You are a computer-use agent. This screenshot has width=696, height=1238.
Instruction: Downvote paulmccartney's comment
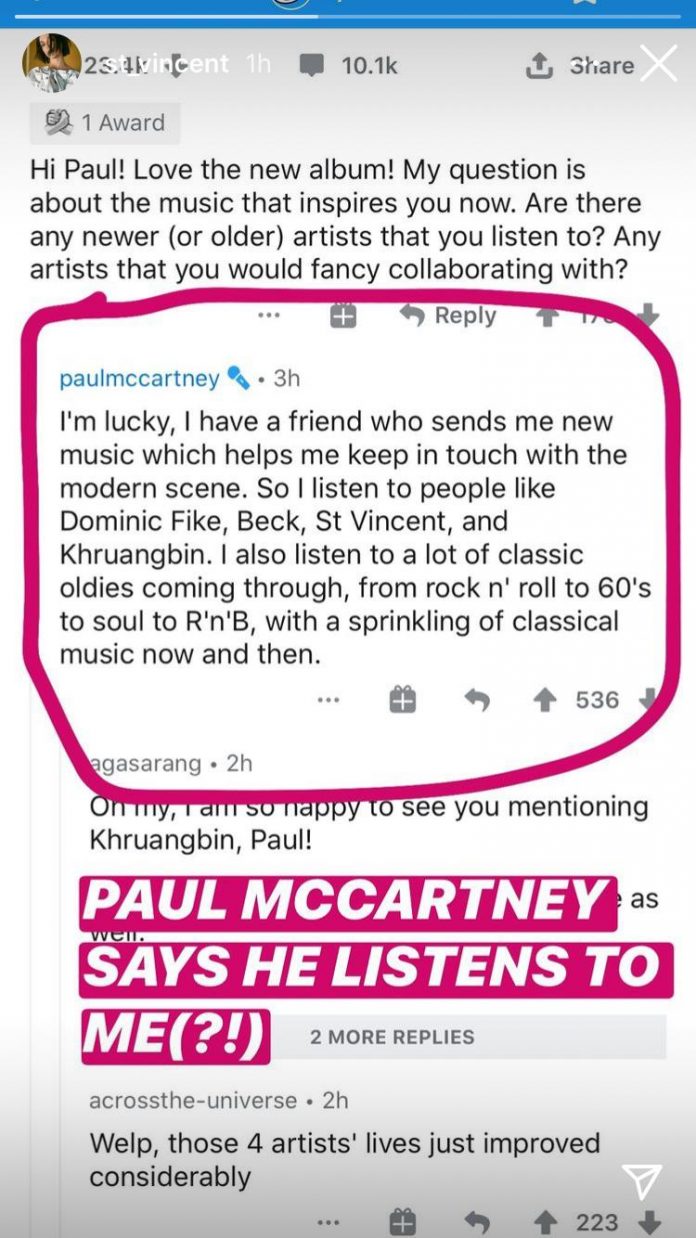[646, 700]
